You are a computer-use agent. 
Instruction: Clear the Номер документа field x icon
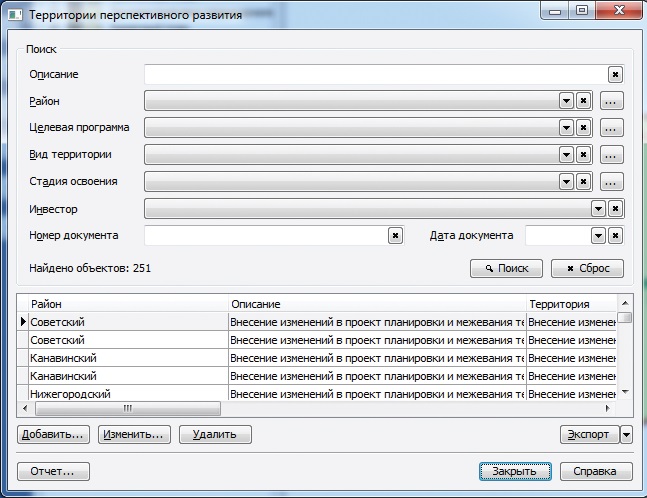pos(395,236)
